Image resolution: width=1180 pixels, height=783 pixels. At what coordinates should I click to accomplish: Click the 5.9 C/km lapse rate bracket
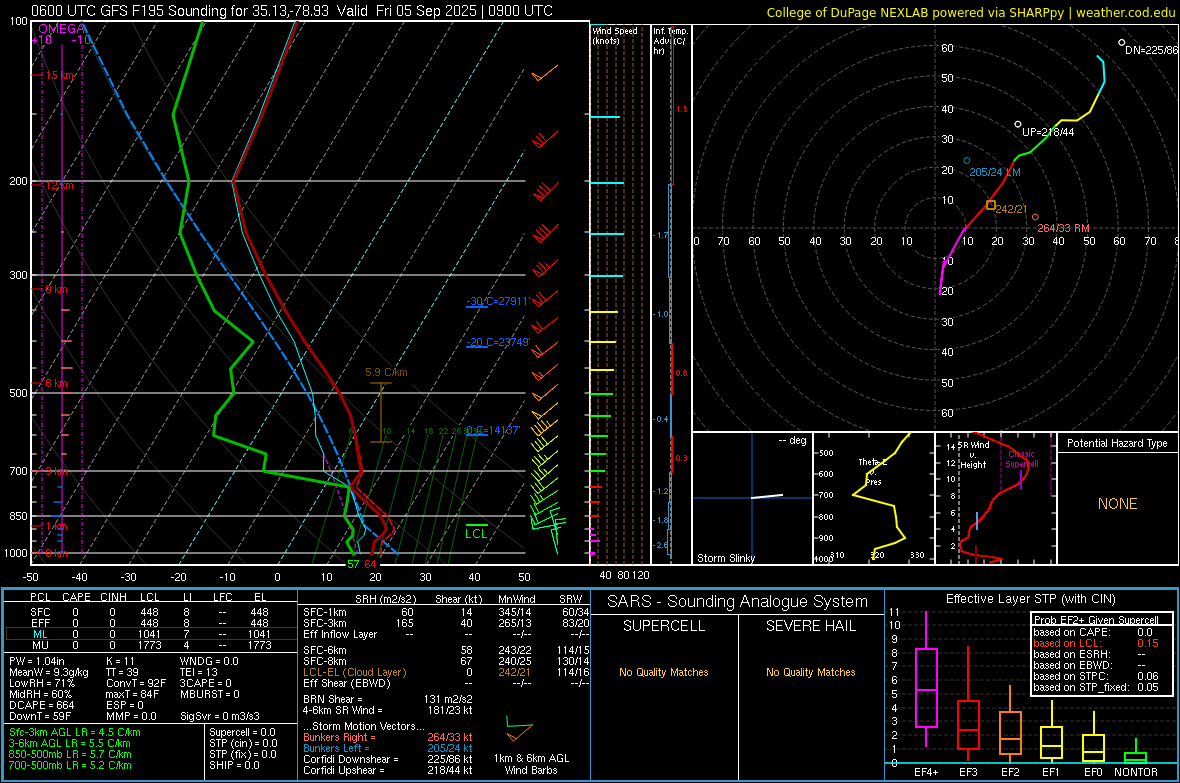coord(381,413)
